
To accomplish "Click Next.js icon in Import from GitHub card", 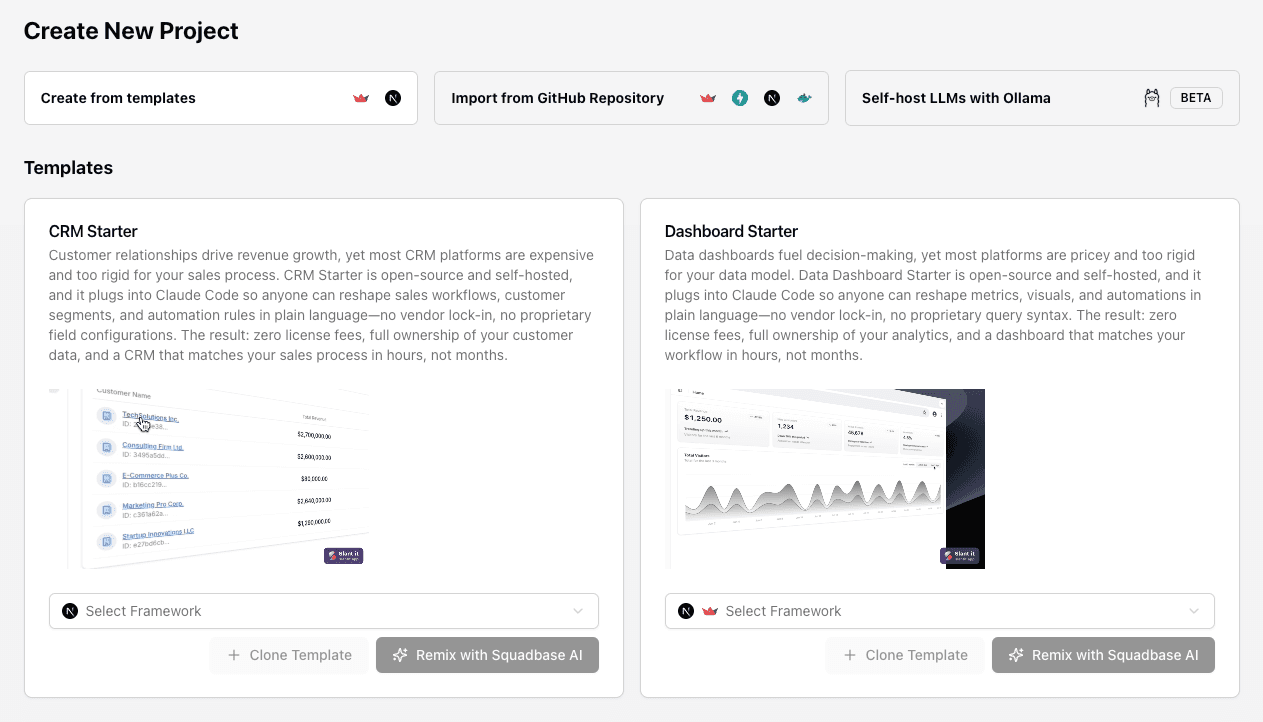I will point(772,98).
